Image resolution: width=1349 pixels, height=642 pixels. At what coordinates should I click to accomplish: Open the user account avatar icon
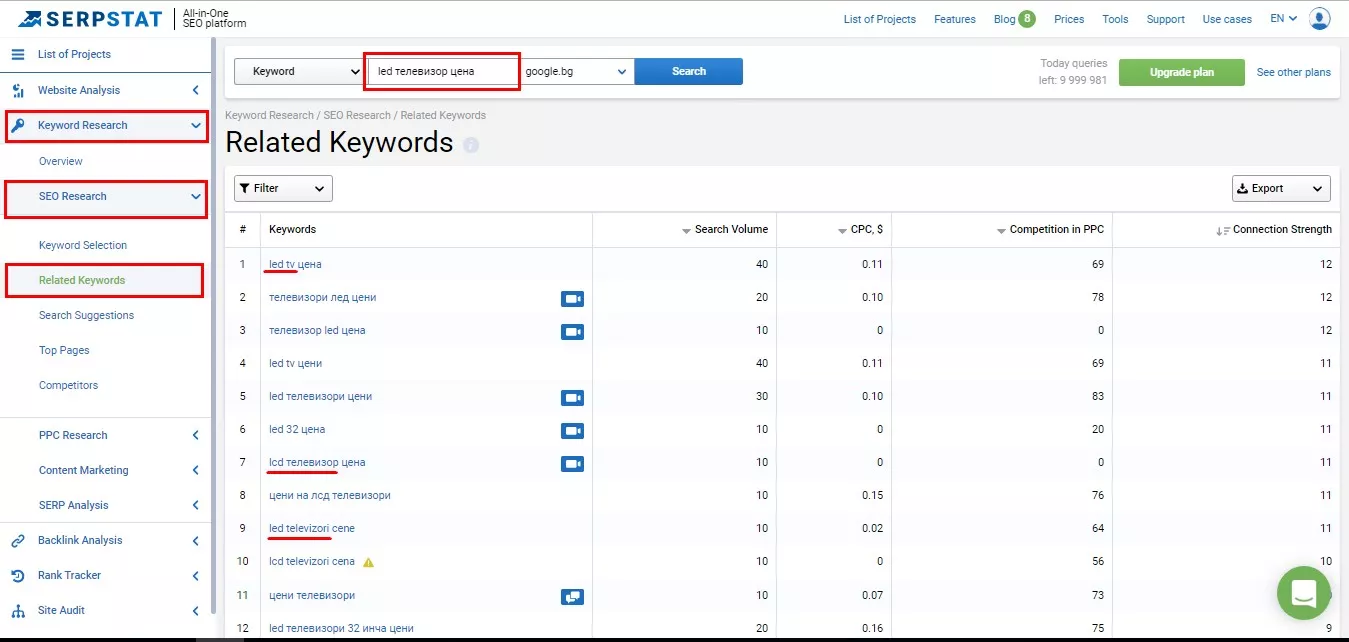1320,18
